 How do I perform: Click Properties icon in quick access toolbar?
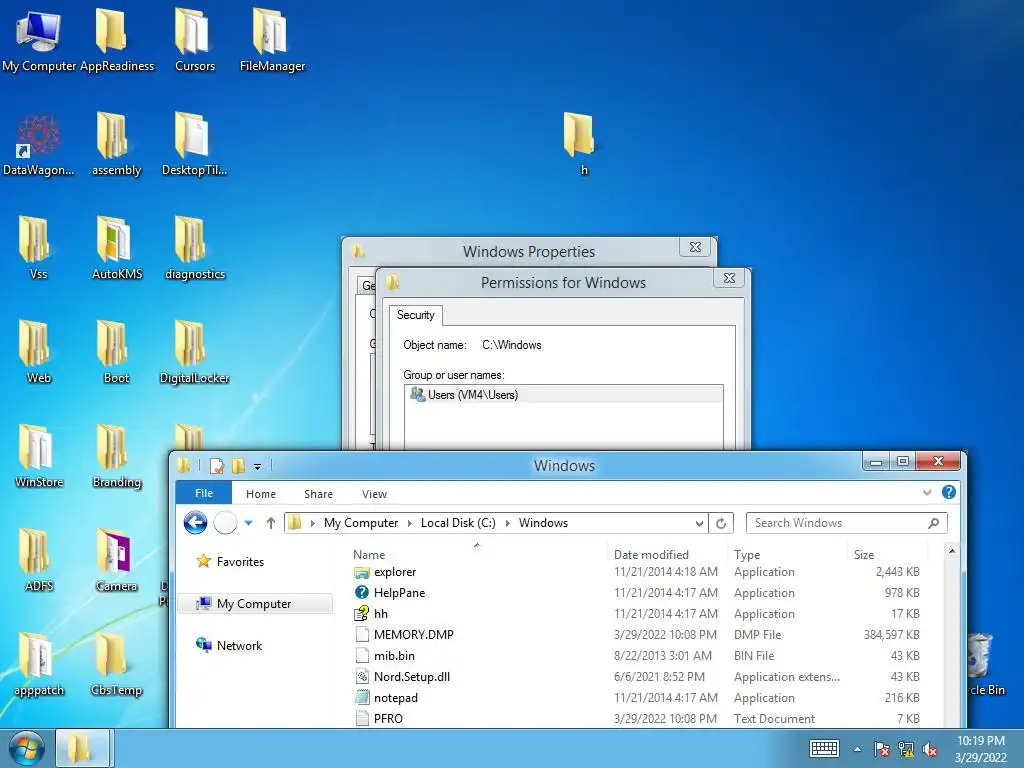[217, 466]
